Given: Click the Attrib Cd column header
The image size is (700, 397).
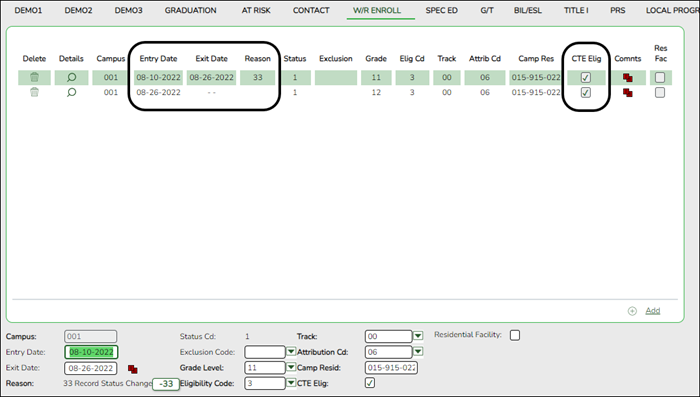Looking at the screenshot, I should tap(485, 59).
